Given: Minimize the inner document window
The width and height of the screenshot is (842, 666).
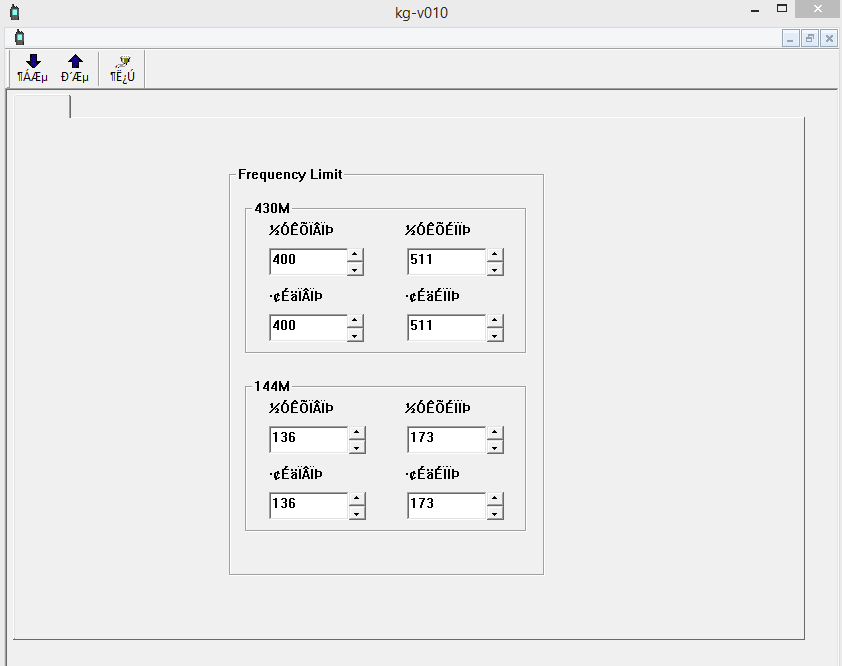Looking at the screenshot, I should (790, 37).
